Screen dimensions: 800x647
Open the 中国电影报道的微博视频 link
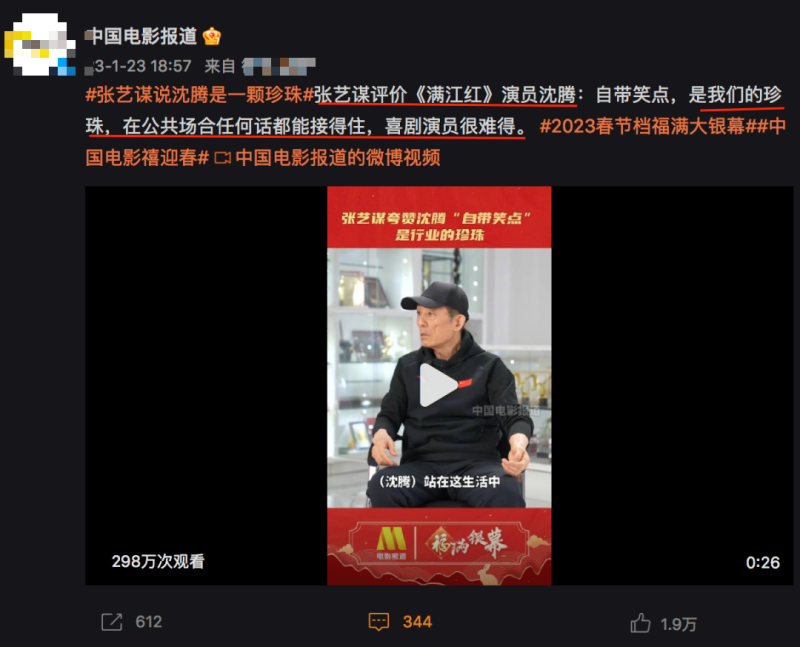[338, 158]
